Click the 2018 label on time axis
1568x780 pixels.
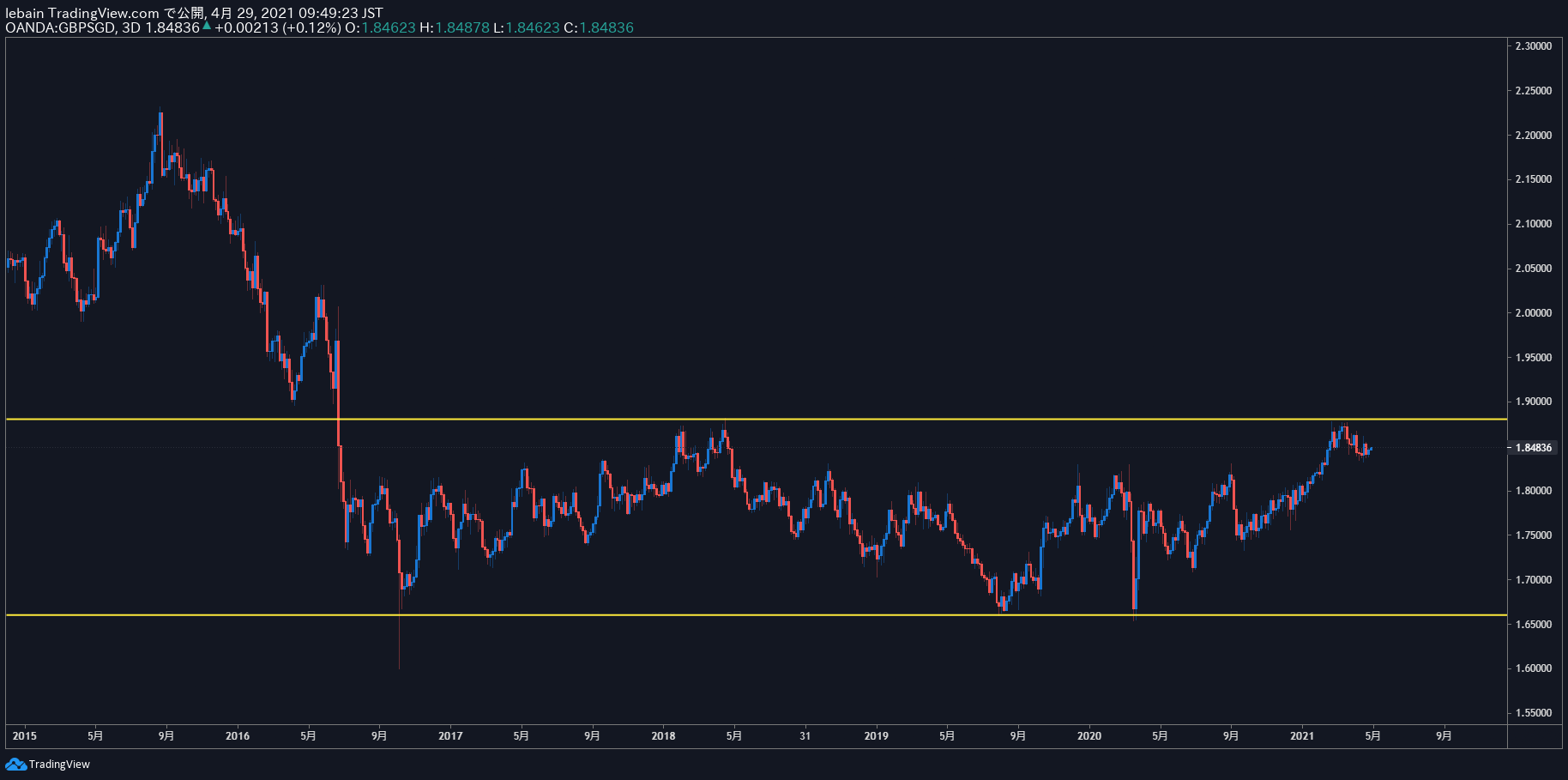663,736
